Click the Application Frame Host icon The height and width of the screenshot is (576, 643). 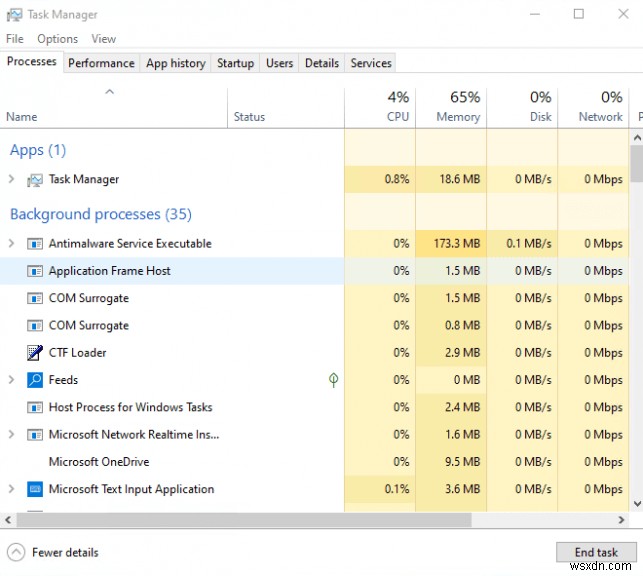click(x=35, y=271)
